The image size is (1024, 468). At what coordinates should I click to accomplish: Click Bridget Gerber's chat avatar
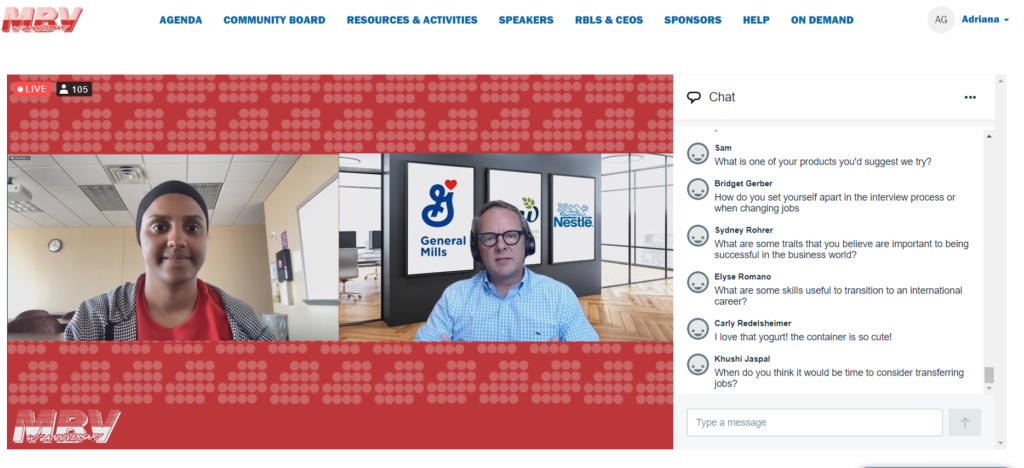(698, 190)
